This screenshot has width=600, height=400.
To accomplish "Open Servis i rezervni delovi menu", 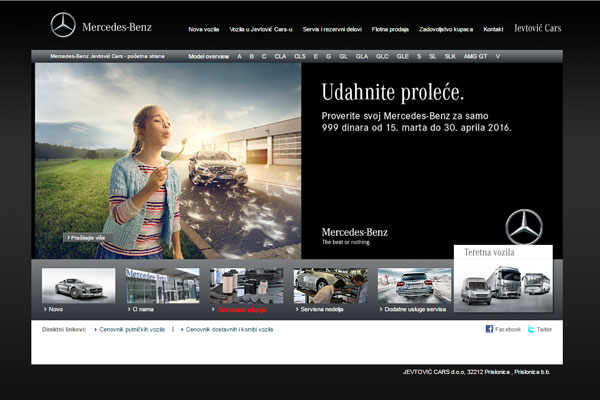I will (332, 29).
